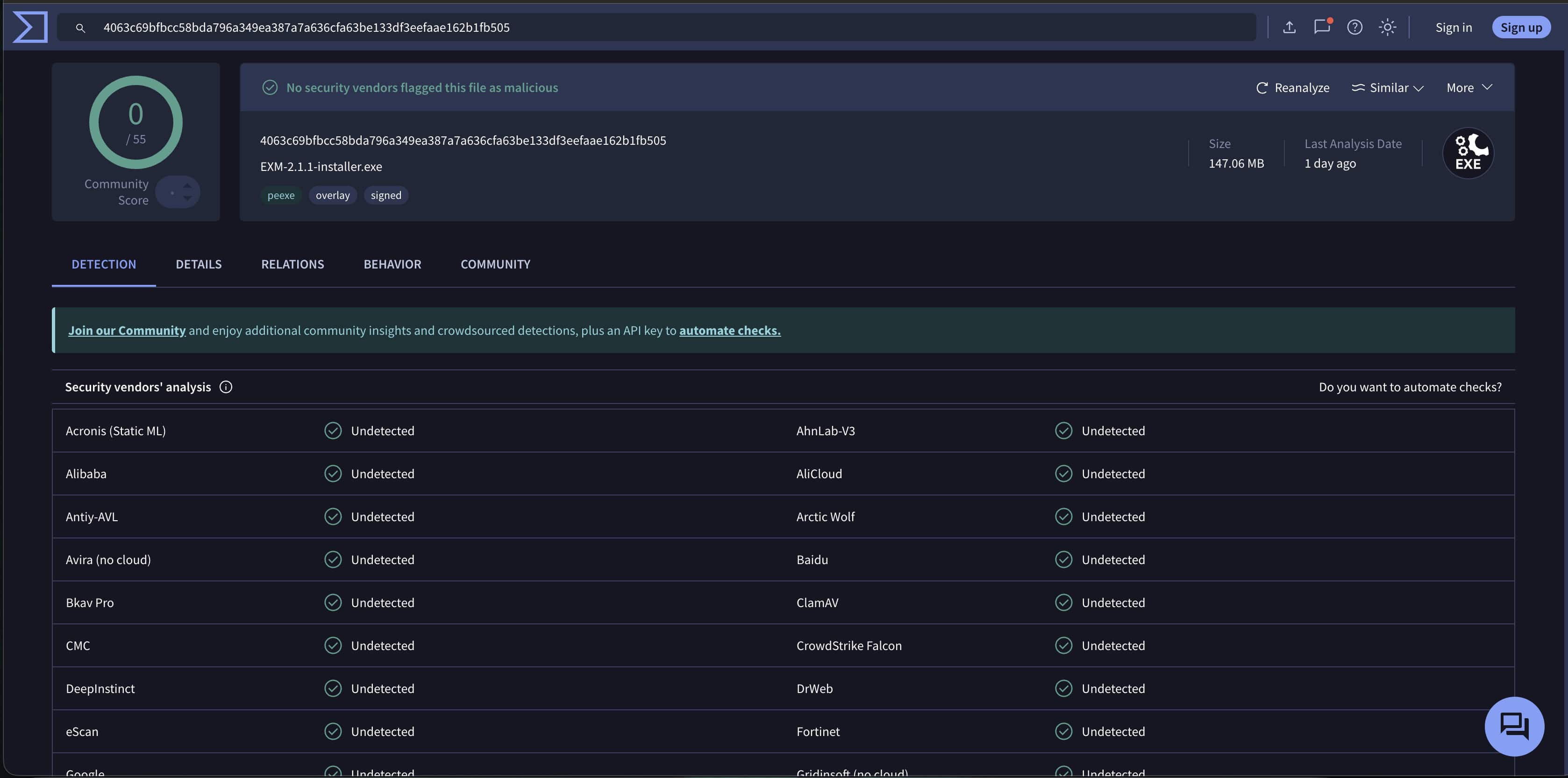Click the check icon in the Acronis (Static ML) row
The image size is (1568, 778).
click(333, 431)
